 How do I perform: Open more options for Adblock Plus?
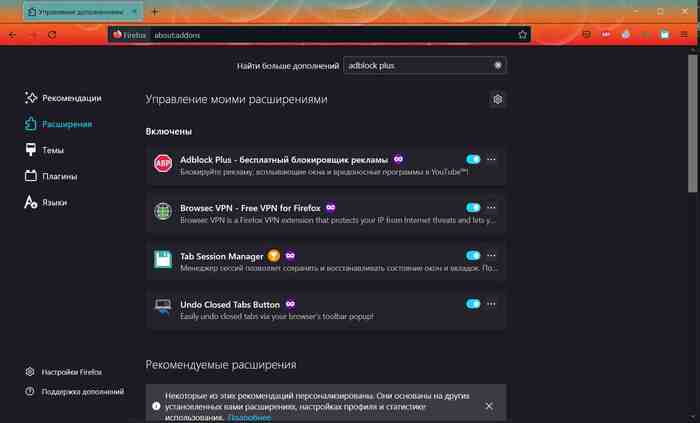pos(491,159)
